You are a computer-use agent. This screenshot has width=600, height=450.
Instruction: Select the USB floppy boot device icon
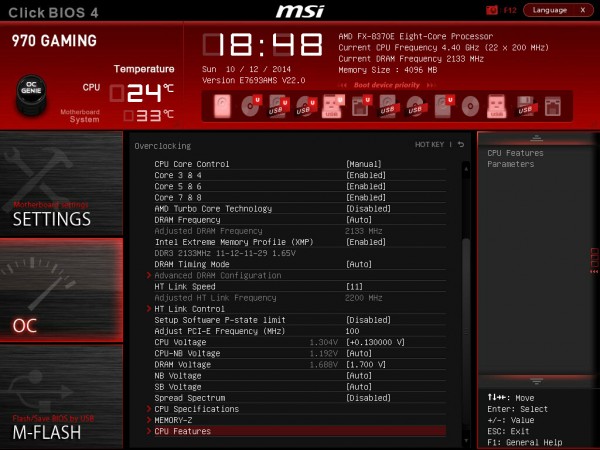[525, 106]
